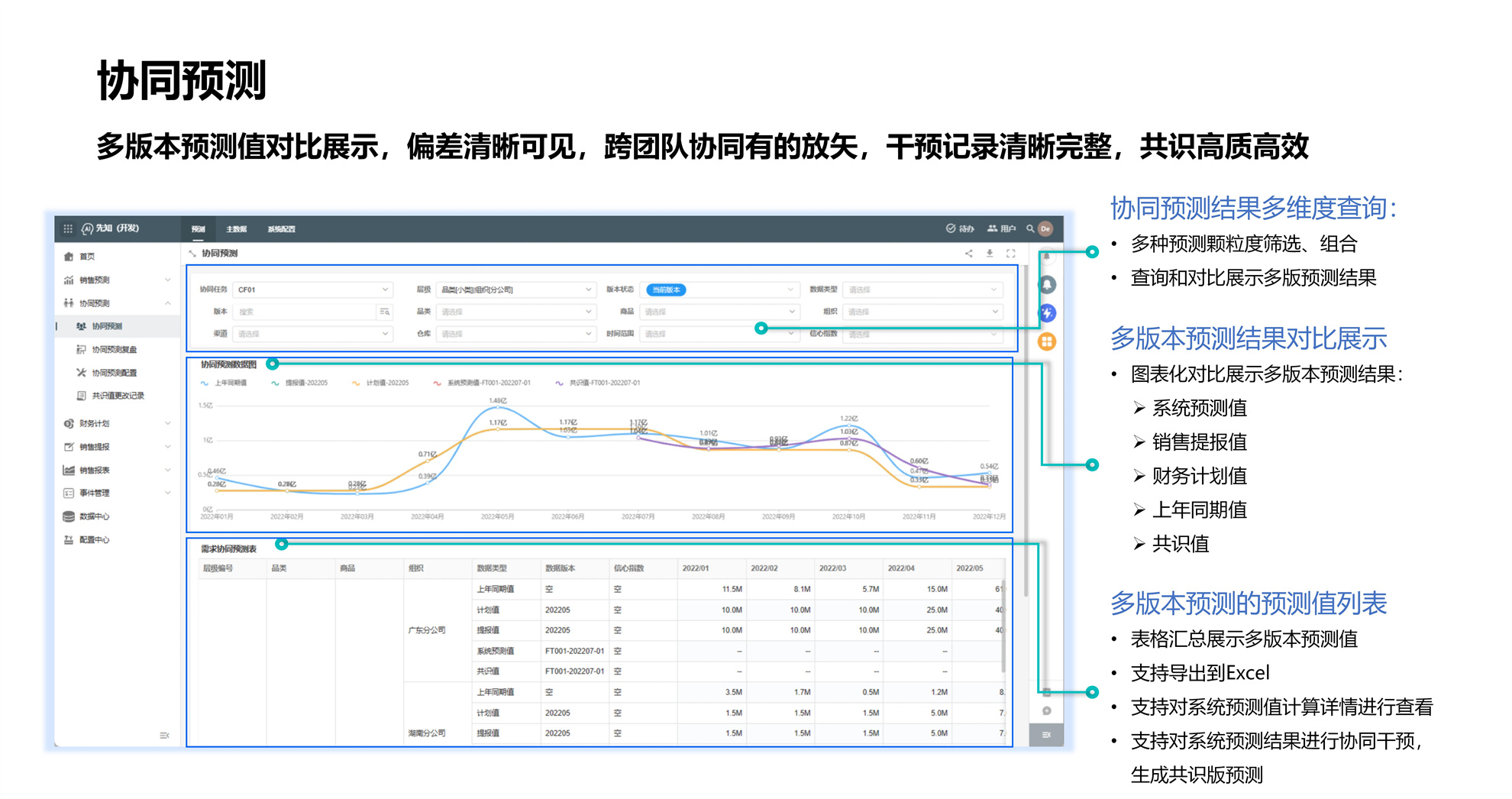The height and width of the screenshot is (799, 1512).
Task: Click the version search list icon
Action: 384,312
